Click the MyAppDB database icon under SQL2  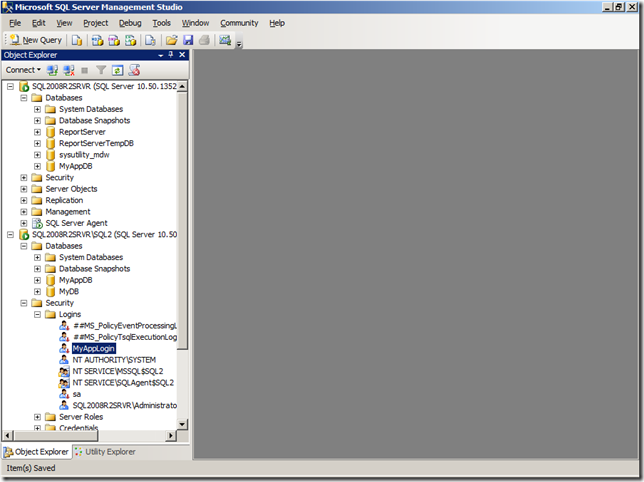51,280
